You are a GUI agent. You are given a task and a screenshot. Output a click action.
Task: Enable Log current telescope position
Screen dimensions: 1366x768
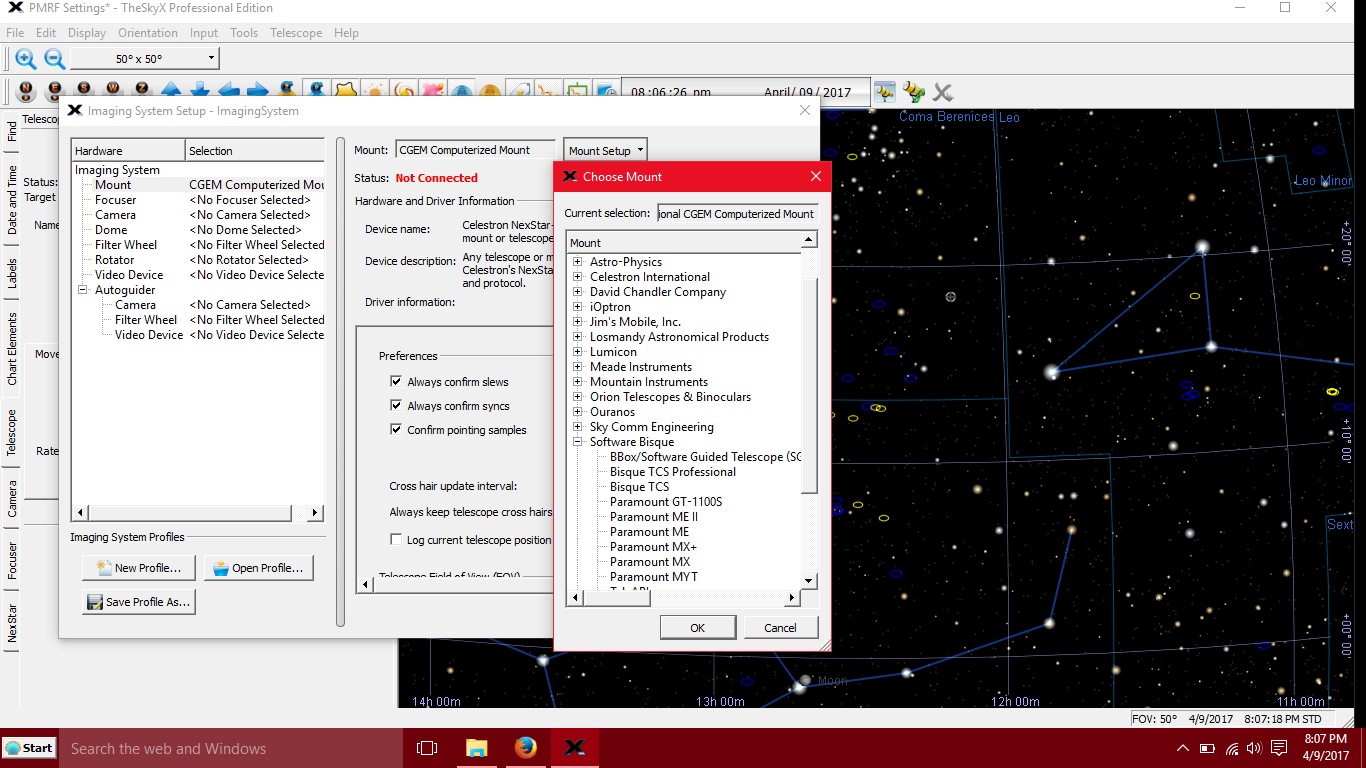point(397,539)
